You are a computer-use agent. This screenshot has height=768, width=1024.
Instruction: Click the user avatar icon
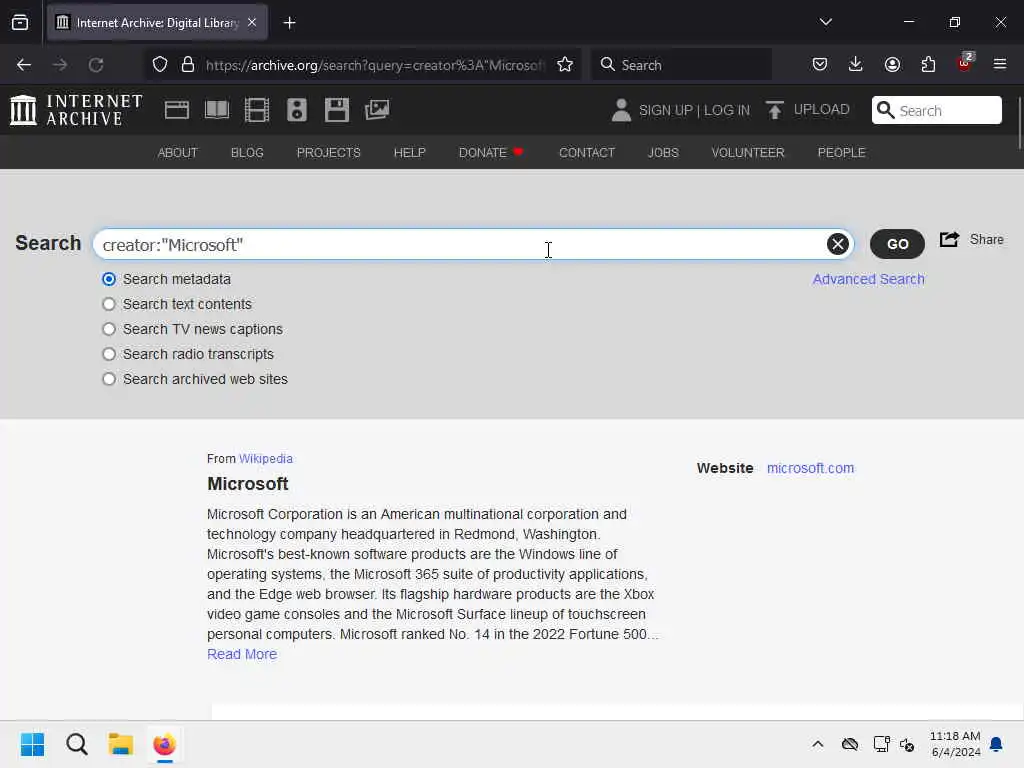[x=621, y=110]
